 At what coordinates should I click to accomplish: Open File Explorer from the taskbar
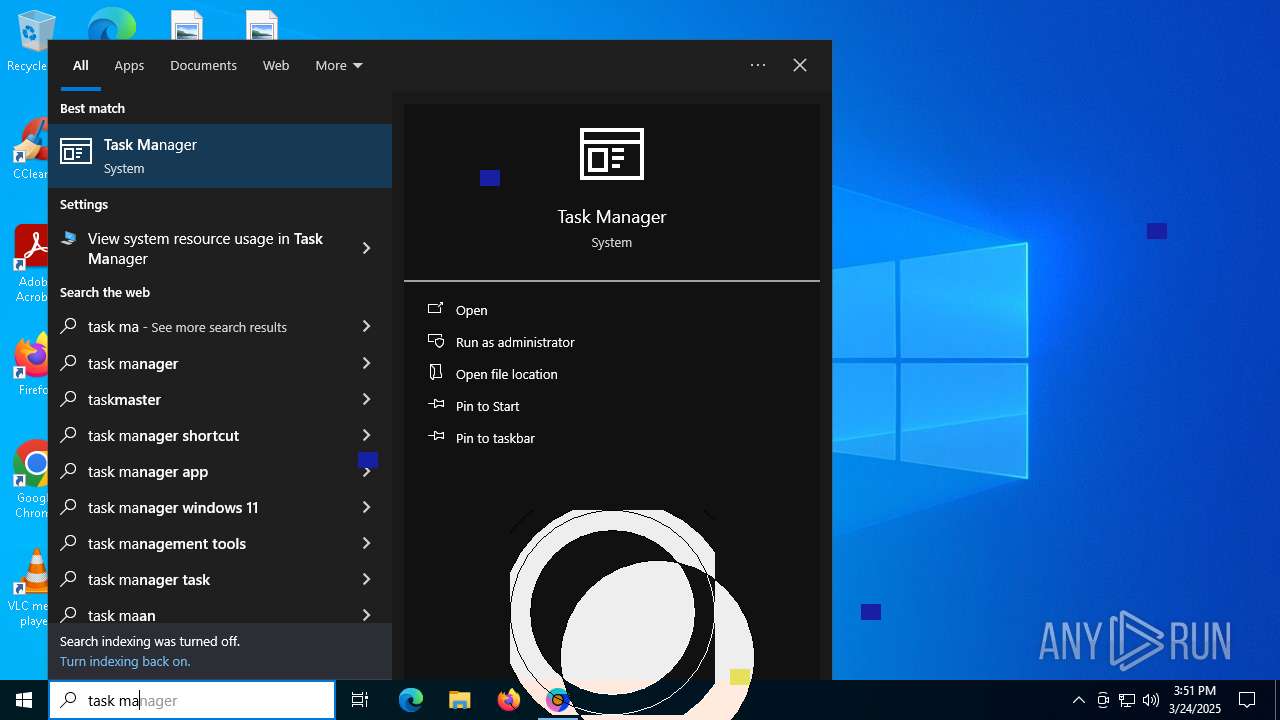point(459,700)
